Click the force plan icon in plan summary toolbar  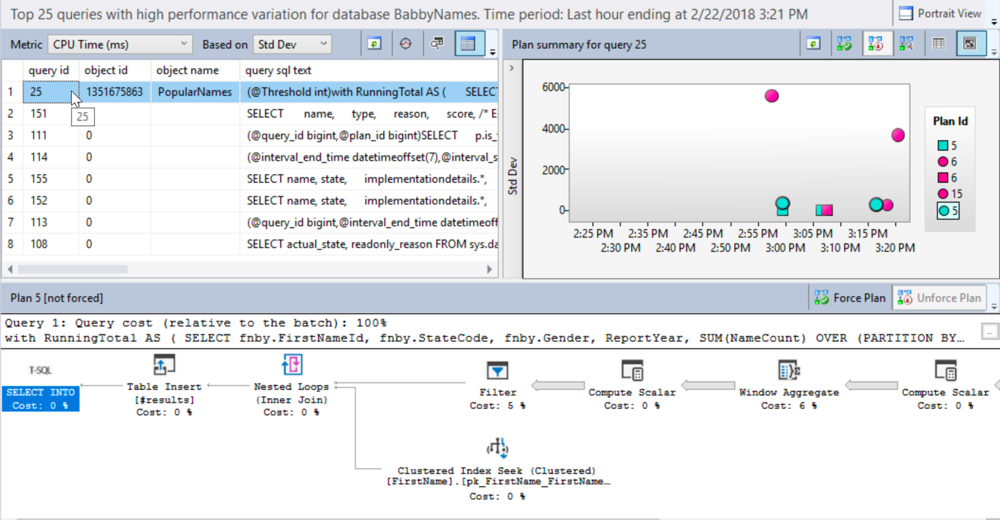click(845, 44)
